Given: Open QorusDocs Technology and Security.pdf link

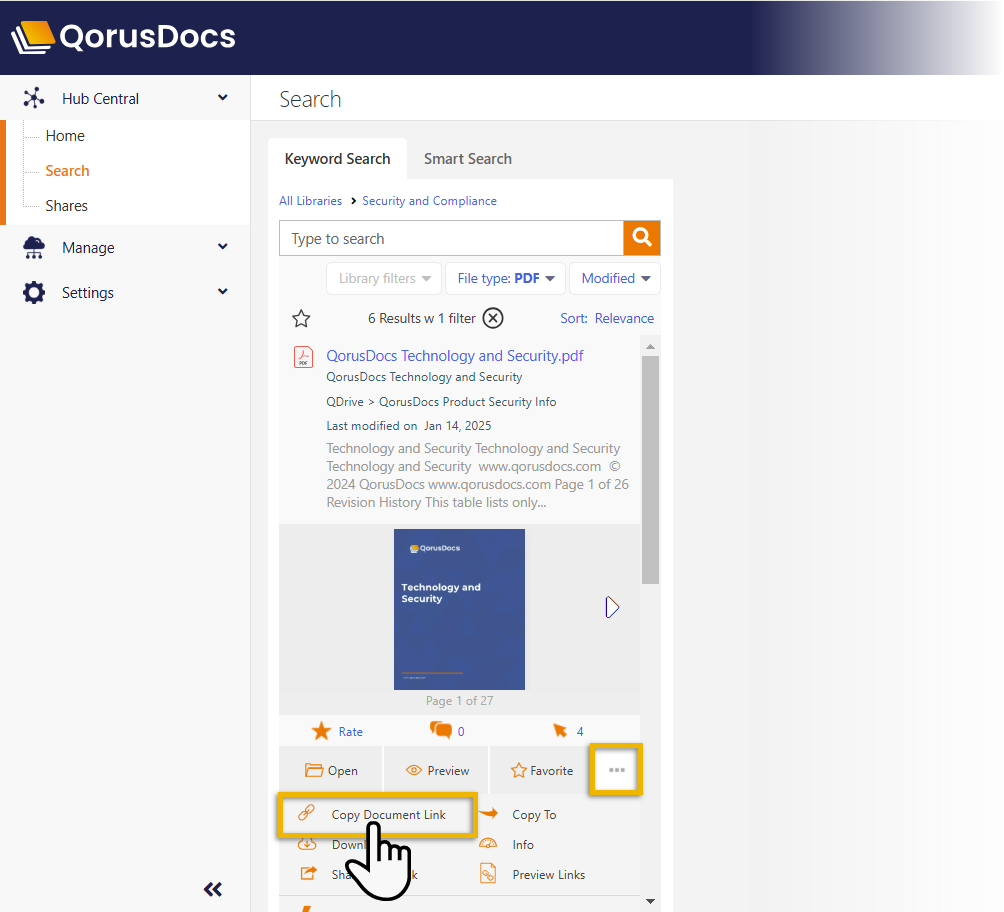Looking at the screenshot, I should (x=455, y=356).
